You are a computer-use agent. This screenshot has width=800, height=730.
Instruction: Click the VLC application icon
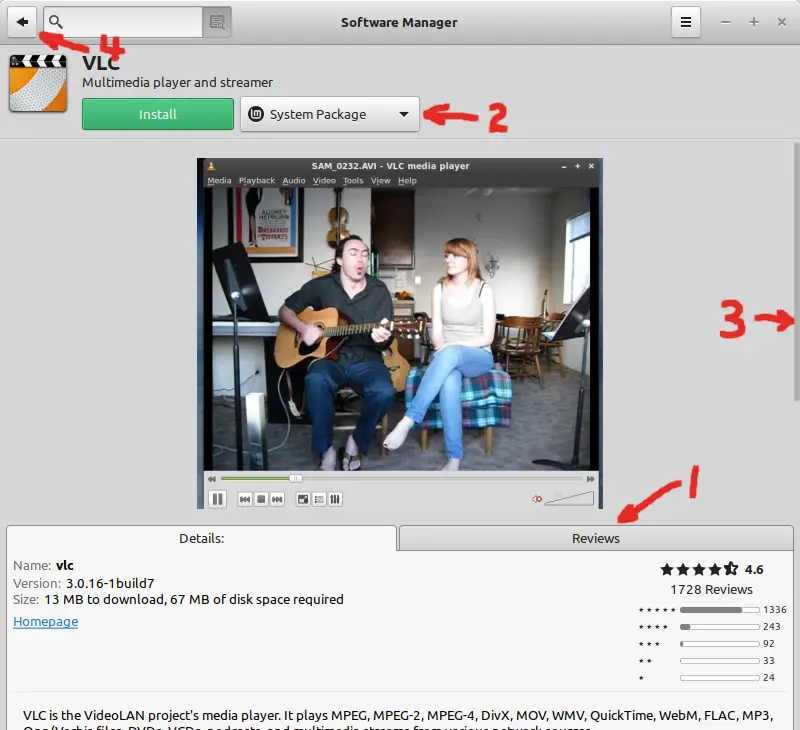[x=38, y=84]
